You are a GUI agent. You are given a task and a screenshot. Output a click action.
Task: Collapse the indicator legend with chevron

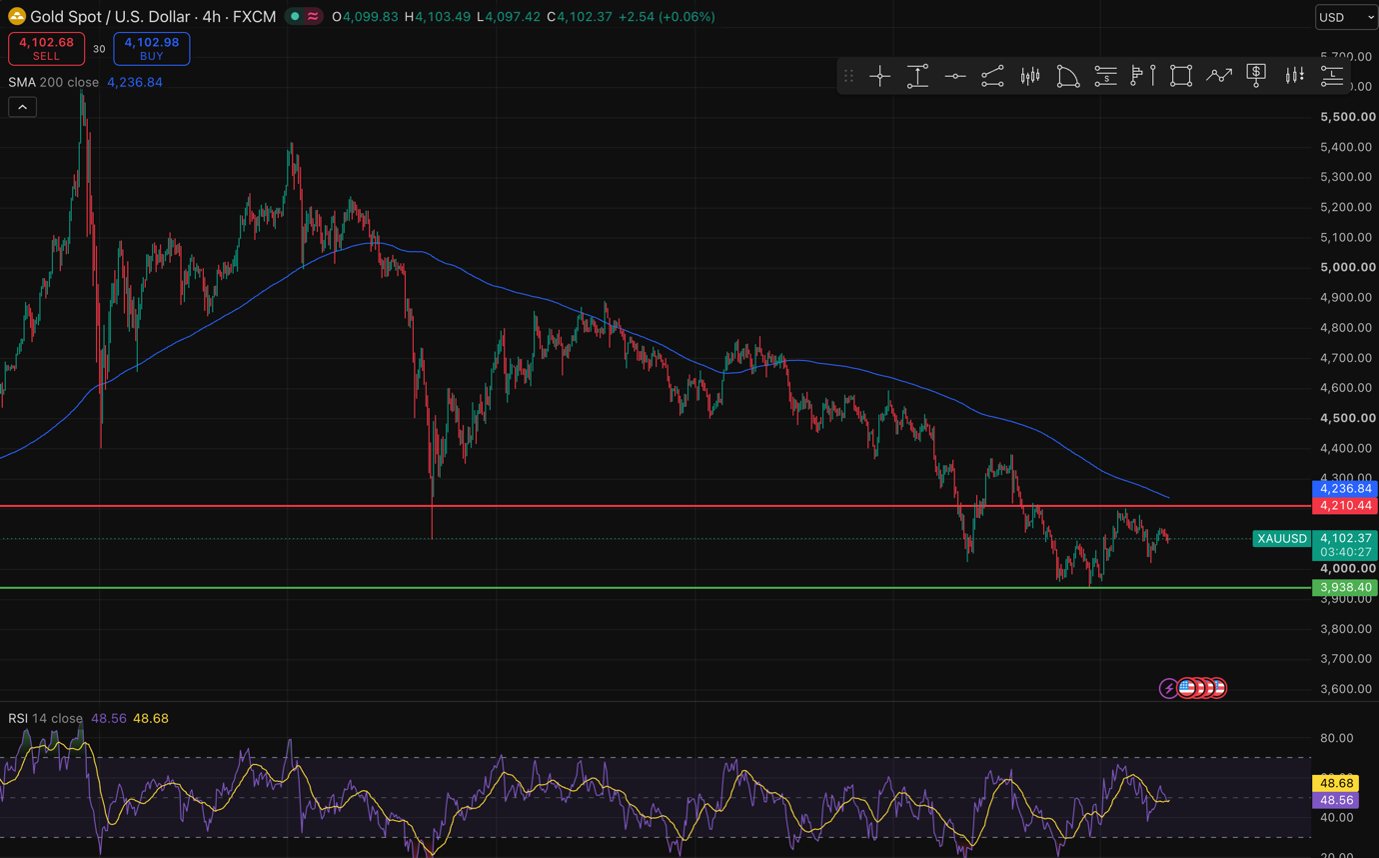(x=23, y=107)
